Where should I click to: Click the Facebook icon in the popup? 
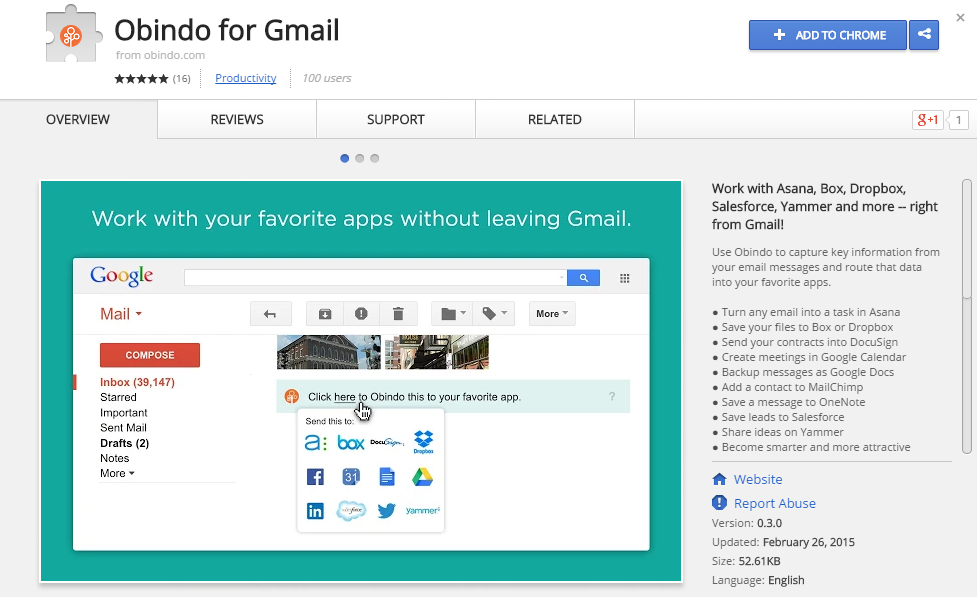pyautogui.click(x=316, y=477)
